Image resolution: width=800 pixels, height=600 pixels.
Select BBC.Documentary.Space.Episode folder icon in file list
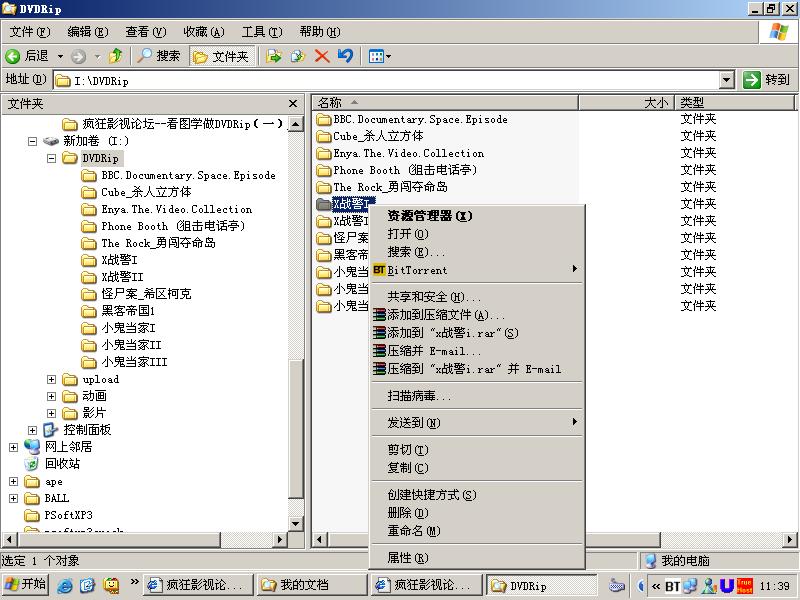[x=323, y=120]
